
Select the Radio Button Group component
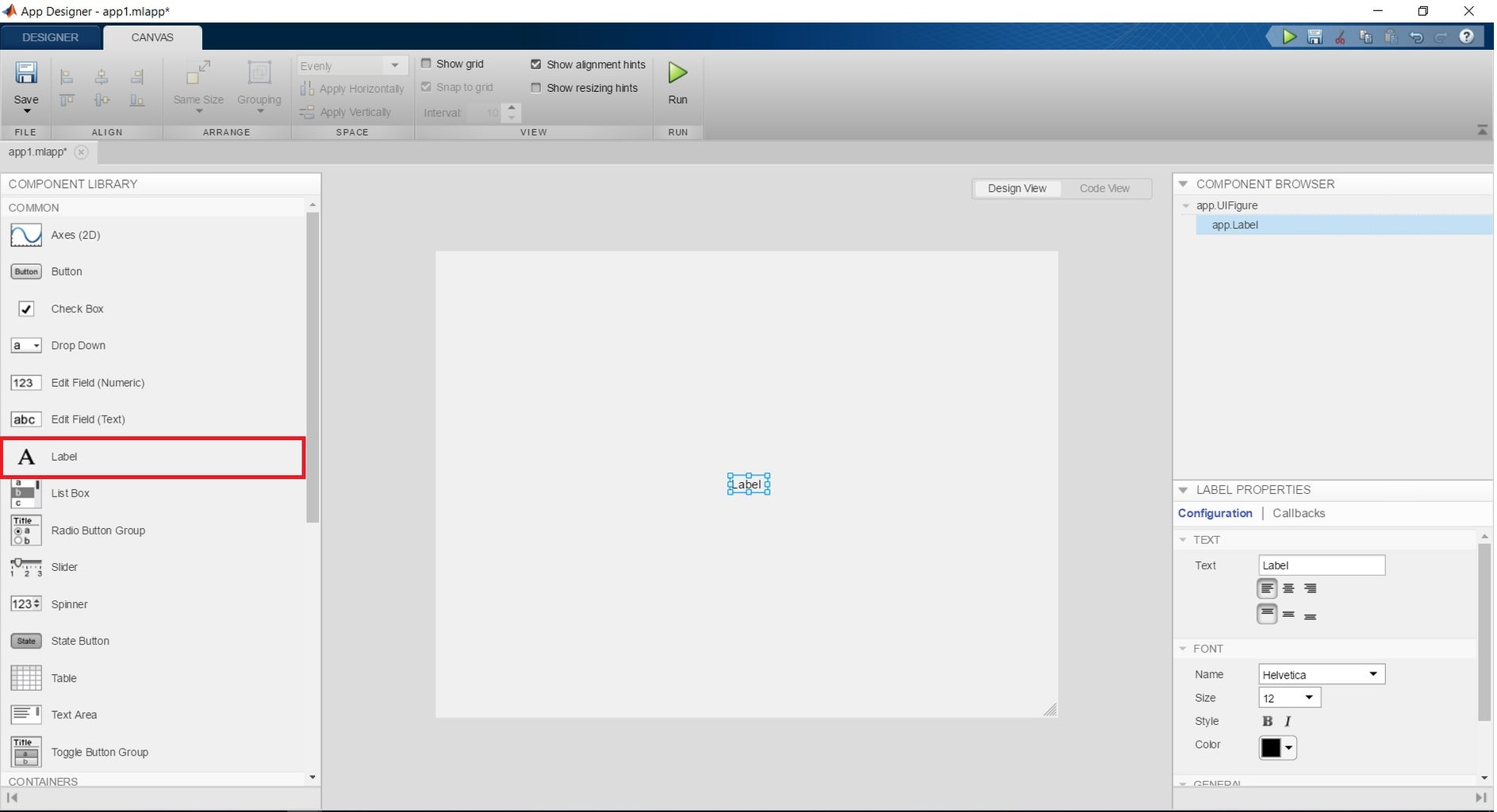(98, 530)
